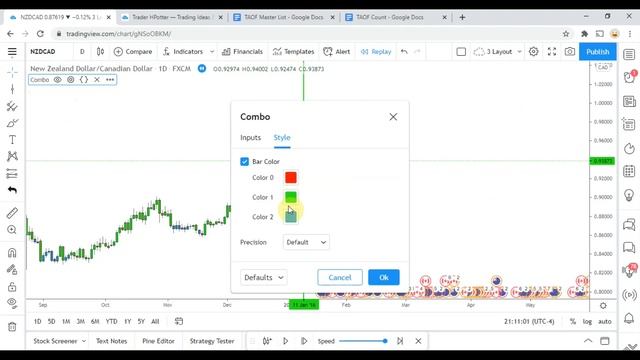The height and width of the screenshot is (360, 640).
Task: Undo last chart action
Action: [404, 52]
